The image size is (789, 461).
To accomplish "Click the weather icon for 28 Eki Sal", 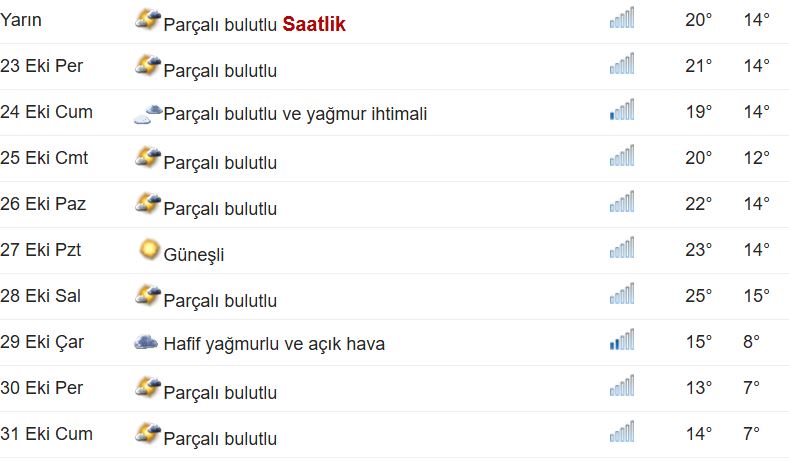I will click(x=148, y=296).
